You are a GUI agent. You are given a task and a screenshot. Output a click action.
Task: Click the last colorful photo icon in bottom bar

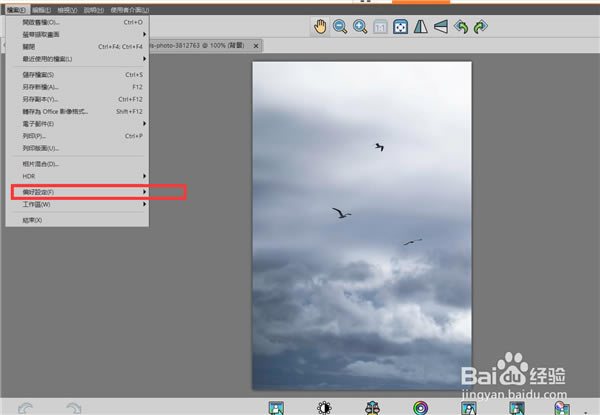coord(562,408)
